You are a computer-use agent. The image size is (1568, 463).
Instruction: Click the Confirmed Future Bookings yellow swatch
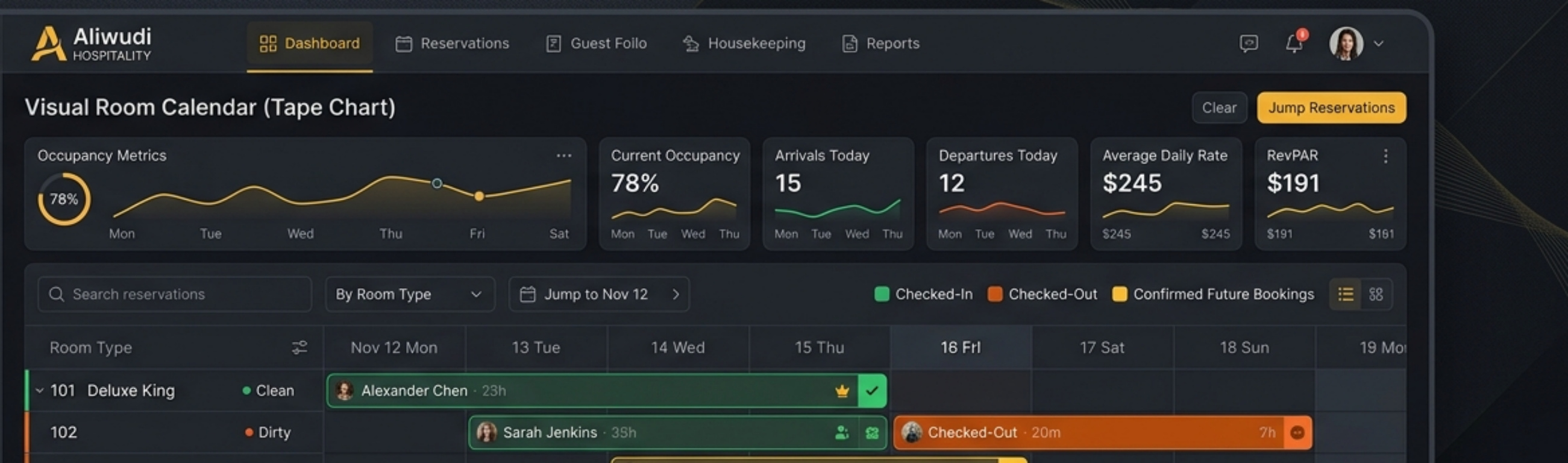(1120, 294)
